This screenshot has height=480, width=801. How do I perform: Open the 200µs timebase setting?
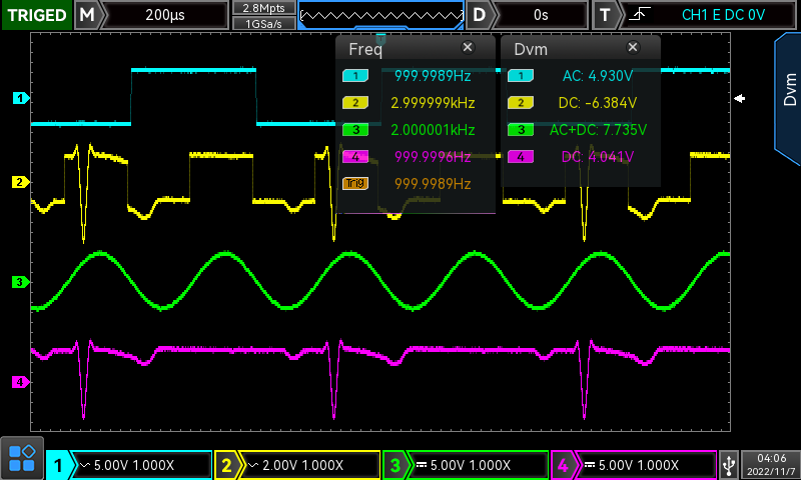click(165, 15)
